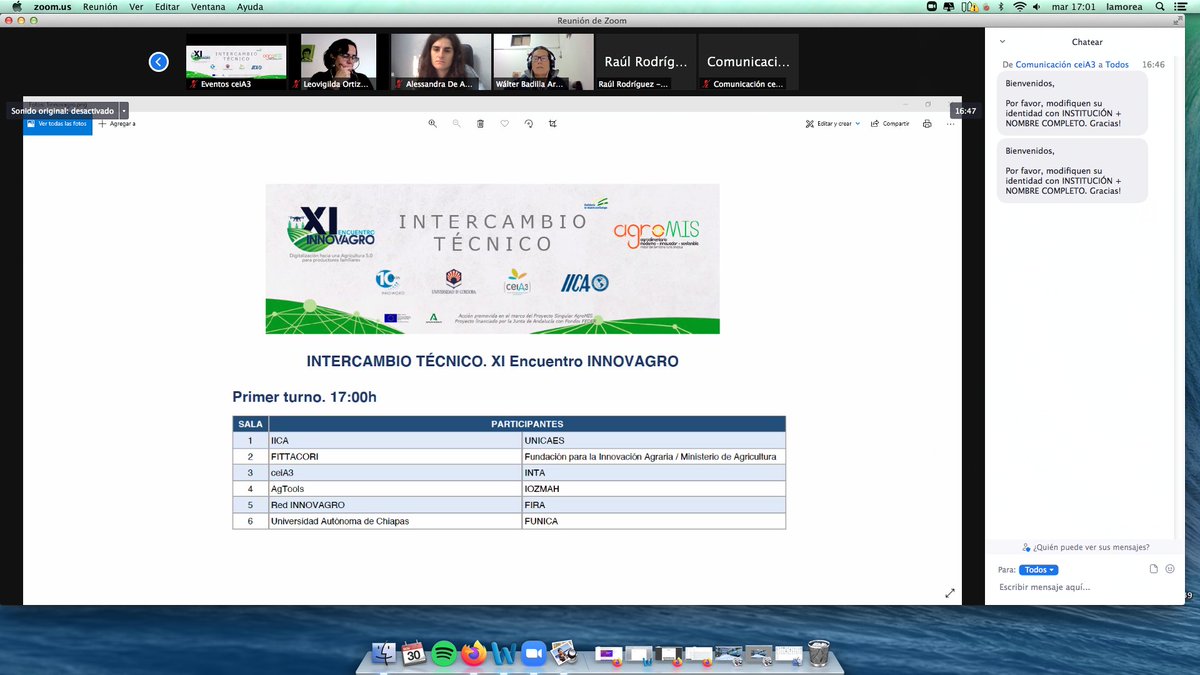The width and height of the screenshot is (1200, 675).
Task: Launch the Zoom app in dock
Action: pos(535,654)
